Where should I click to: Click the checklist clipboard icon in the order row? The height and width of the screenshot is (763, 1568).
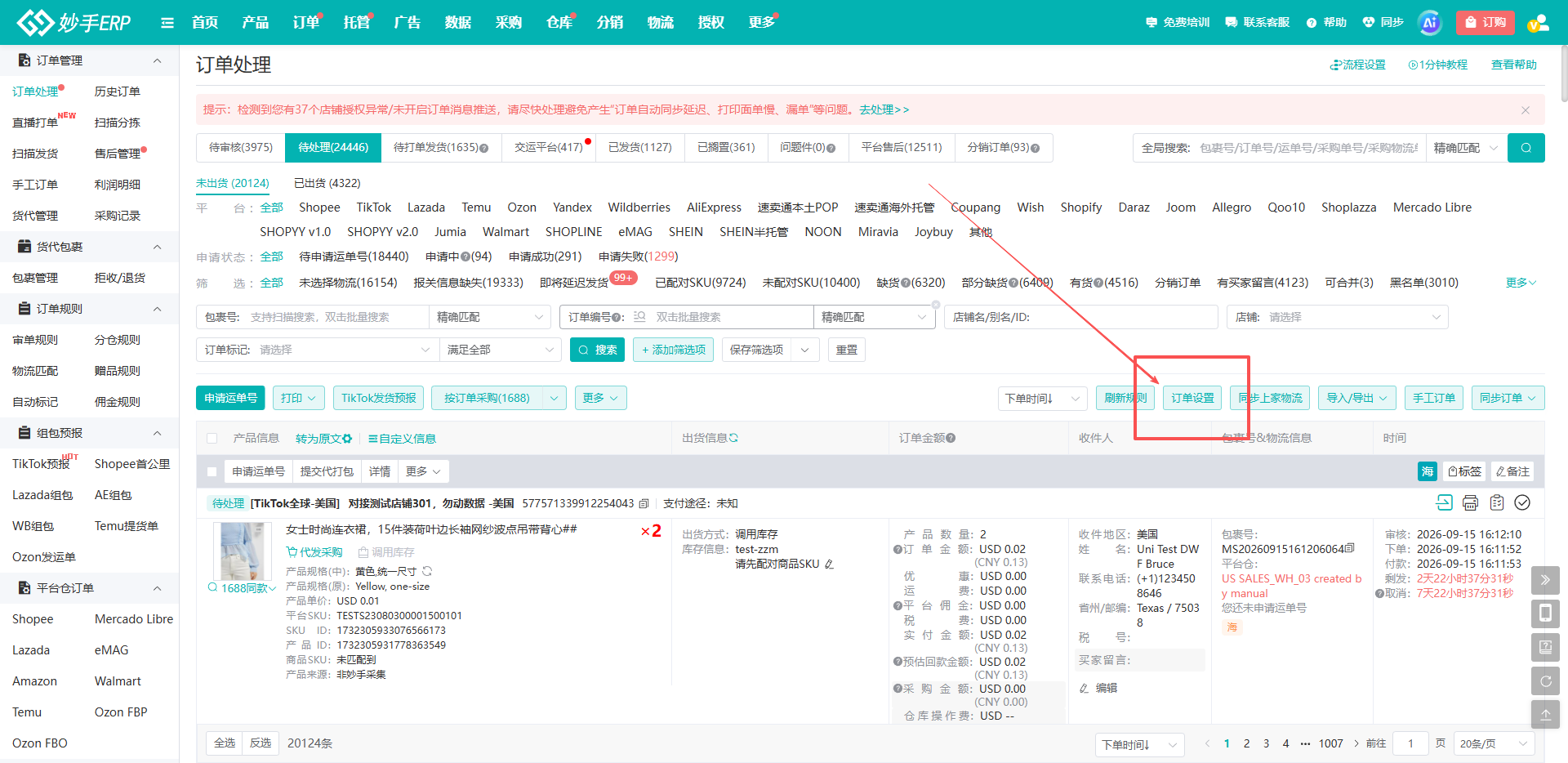[x=1496, y=502]
